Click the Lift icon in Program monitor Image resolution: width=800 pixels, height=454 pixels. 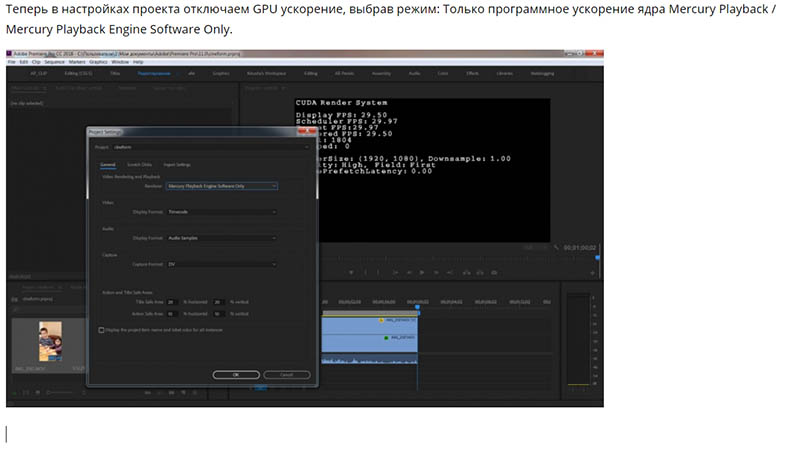click(x=466, y=272)
